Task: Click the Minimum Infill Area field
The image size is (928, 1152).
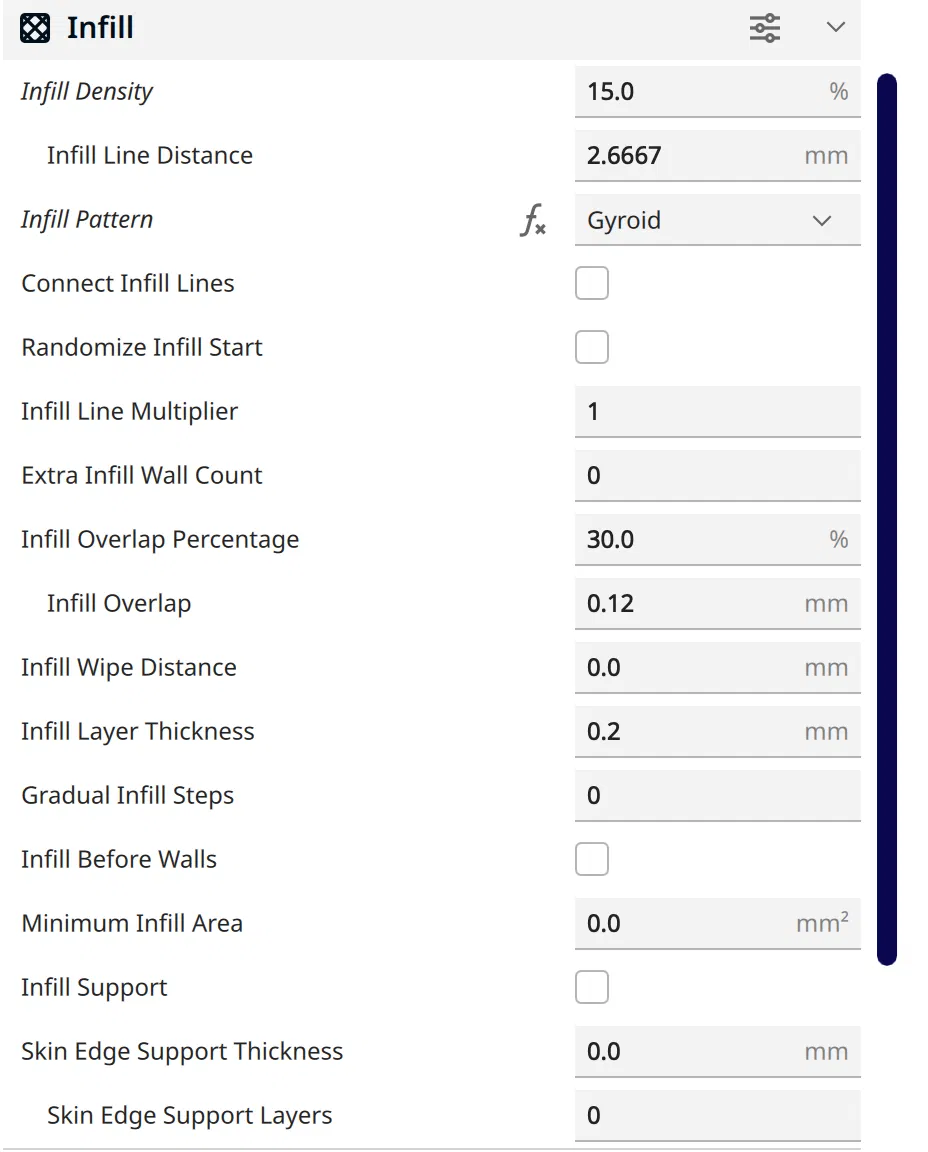Action: click(690, 924)
